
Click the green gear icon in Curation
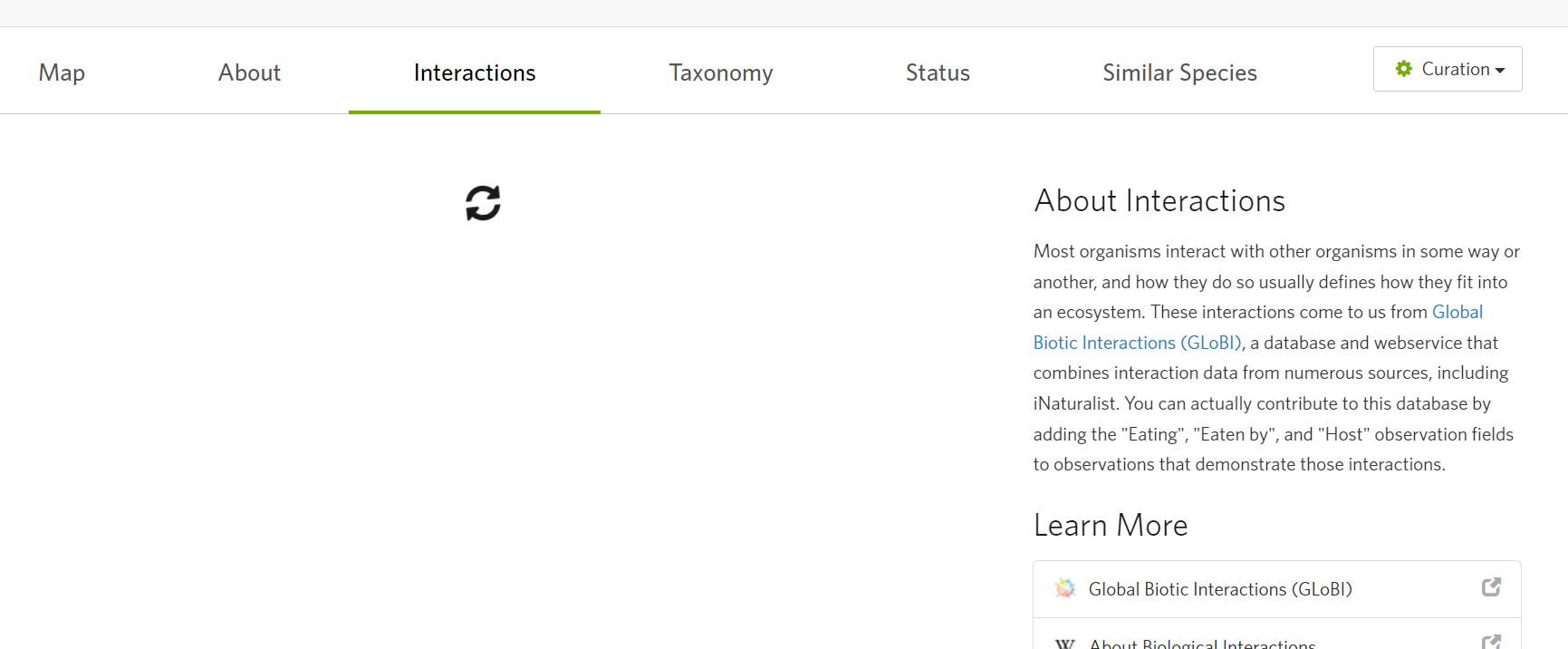pyautogui.click(x=1403, y=69)
